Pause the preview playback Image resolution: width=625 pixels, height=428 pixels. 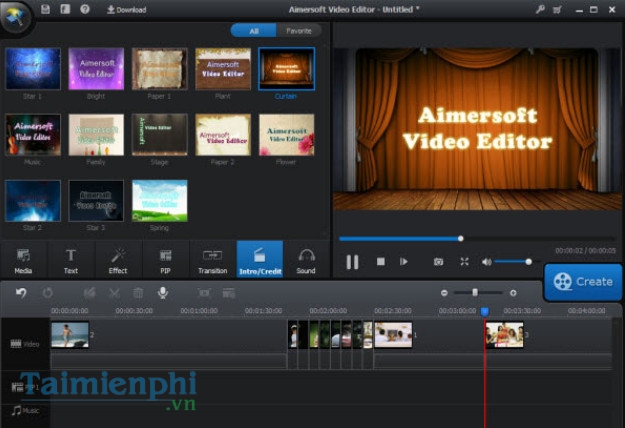[352, 262]
